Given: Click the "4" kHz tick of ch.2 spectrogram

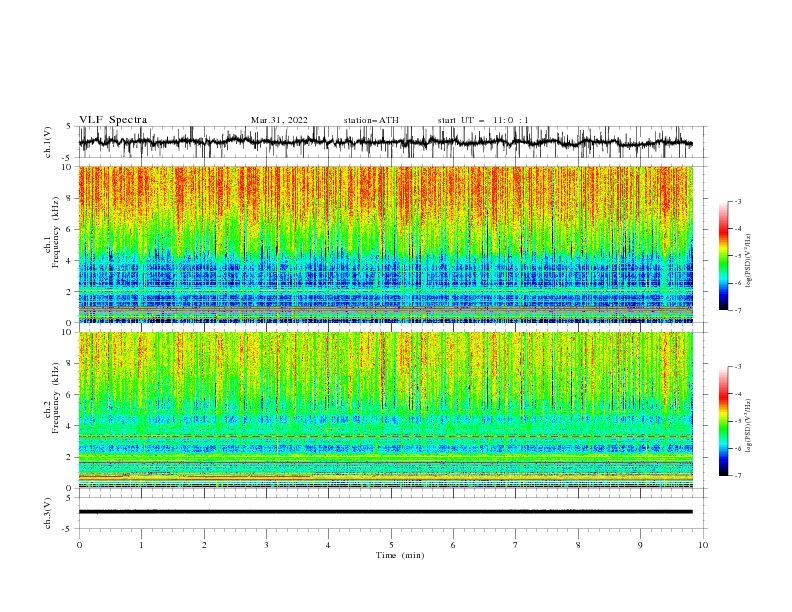Looking at the screenshot, I should [71, 426].
